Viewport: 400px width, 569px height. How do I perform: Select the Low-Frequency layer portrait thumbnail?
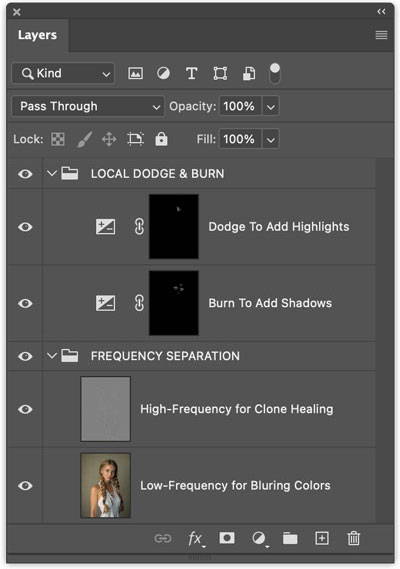point(106,486)
